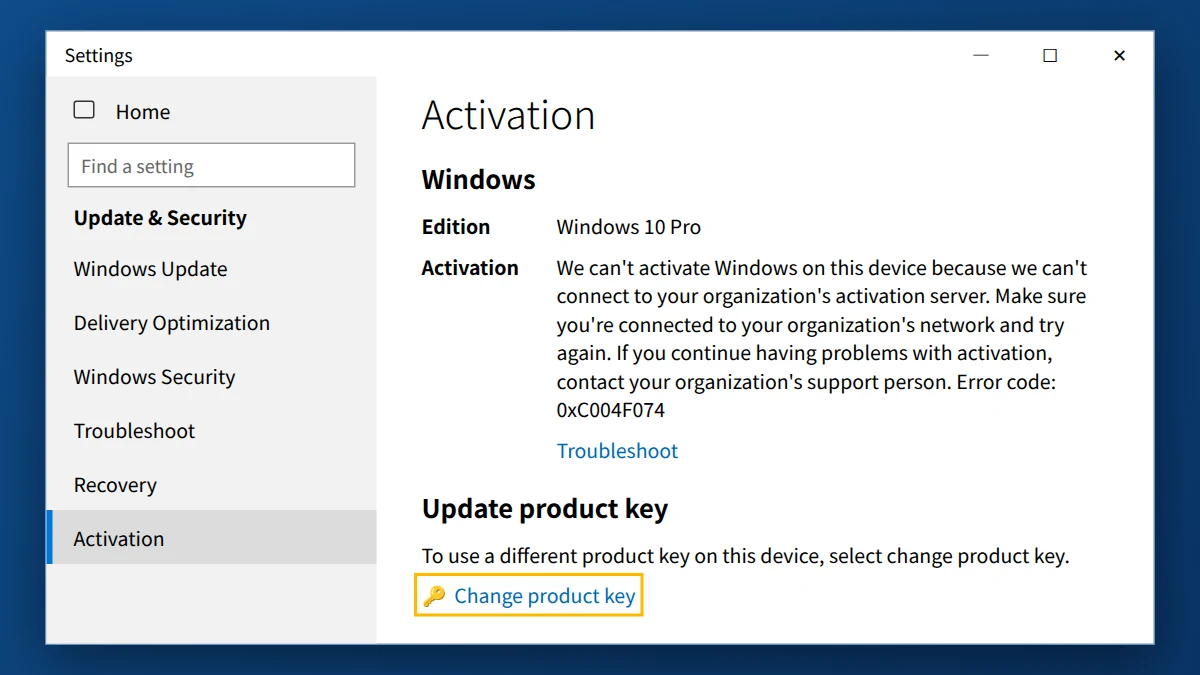Click the Change product key link

tap(544, 596)
